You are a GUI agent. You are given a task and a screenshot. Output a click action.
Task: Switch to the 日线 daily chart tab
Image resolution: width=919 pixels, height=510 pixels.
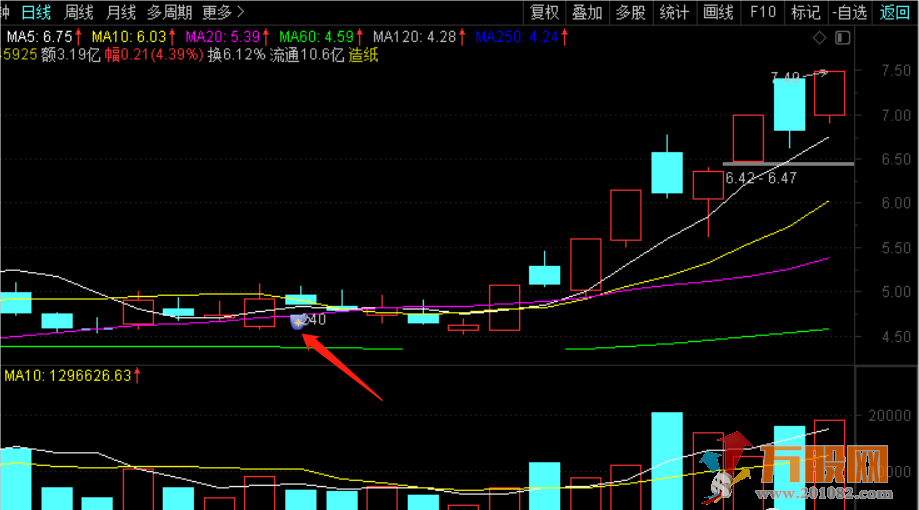tap(36, 12)
